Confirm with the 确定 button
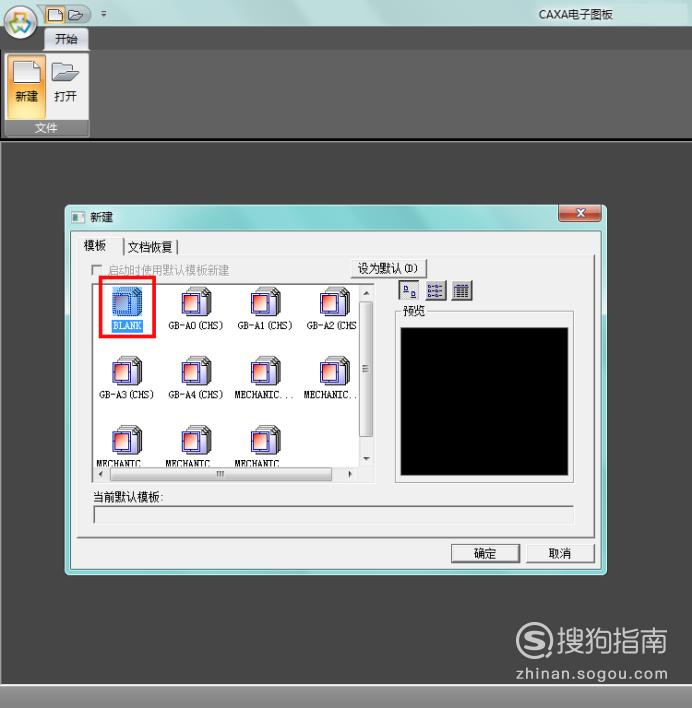The image size is (692, 708). point(485,553)
